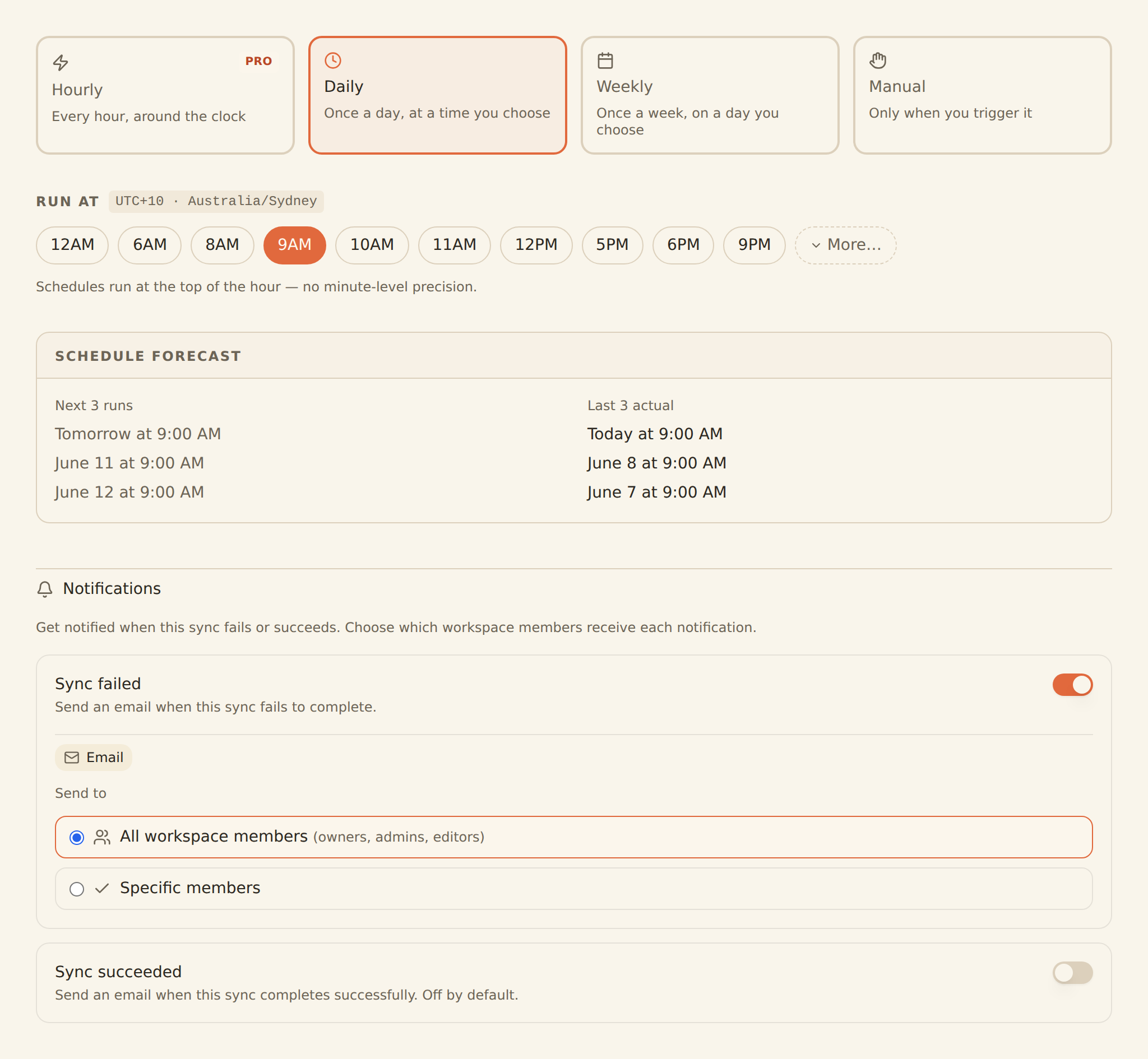Choose the 8AM time chip

[223, 245]
